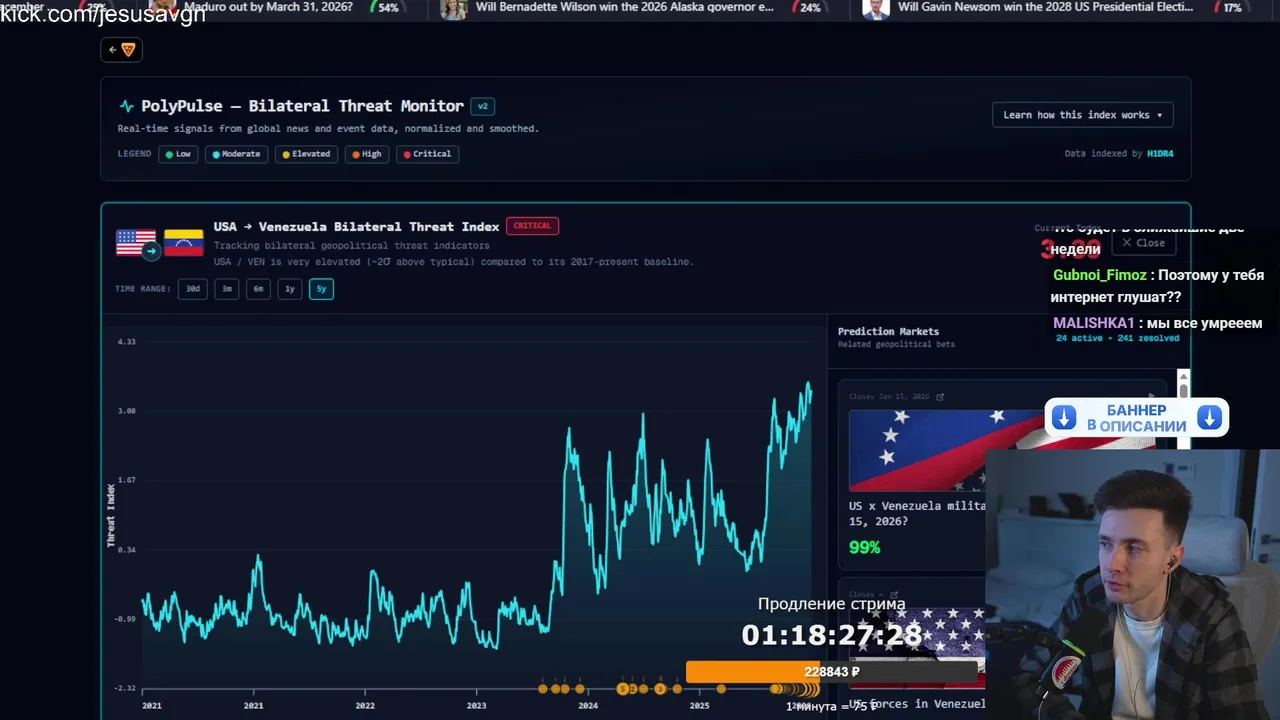Click the 3.00 y-axis value
The width and height of the screenshot is (1280, 720).
(x=126, y=411)
